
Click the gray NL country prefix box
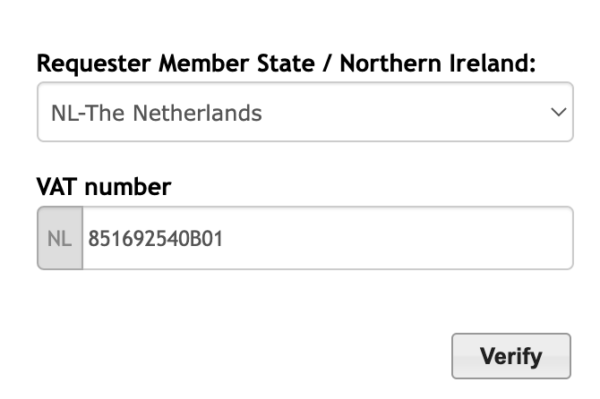point(60,238)
